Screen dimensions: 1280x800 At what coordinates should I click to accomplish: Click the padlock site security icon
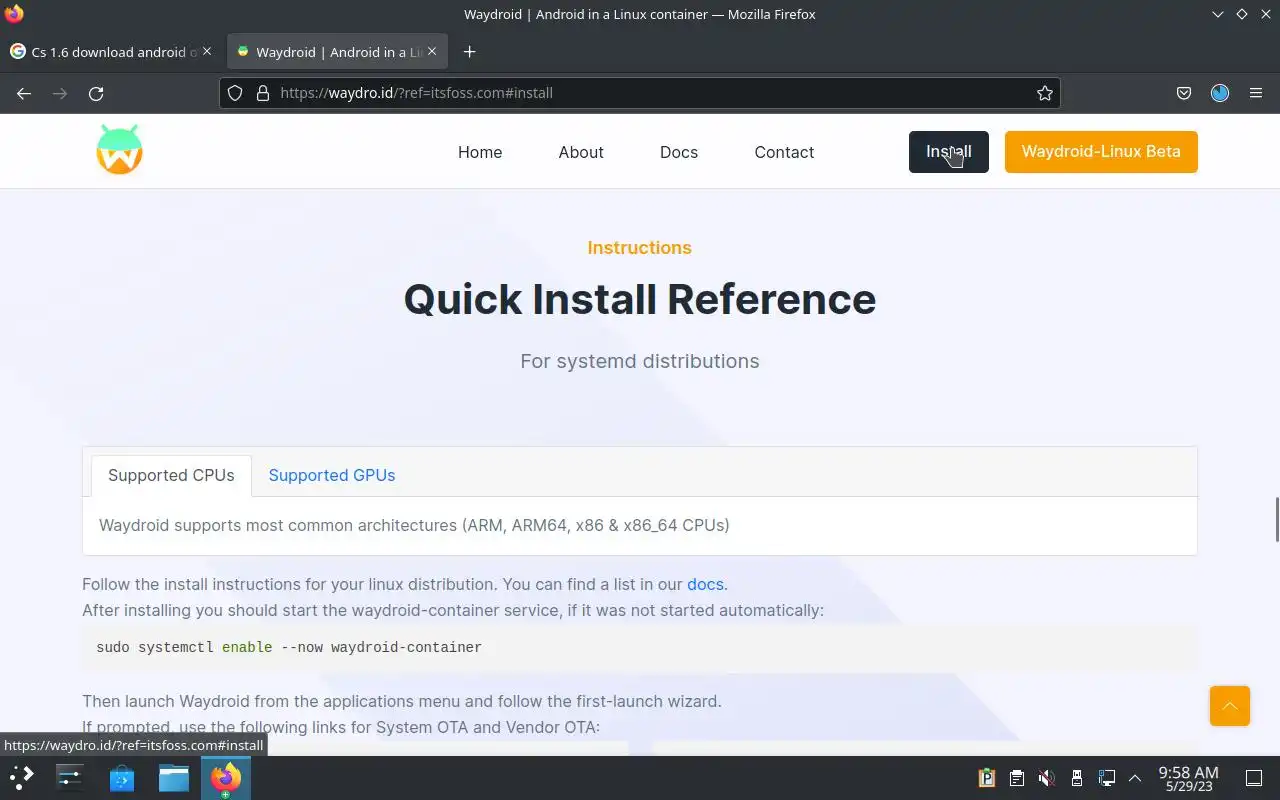click(263, 93)
